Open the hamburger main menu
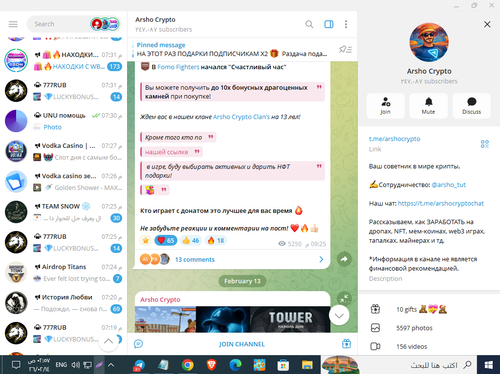 tap(13, 24)
